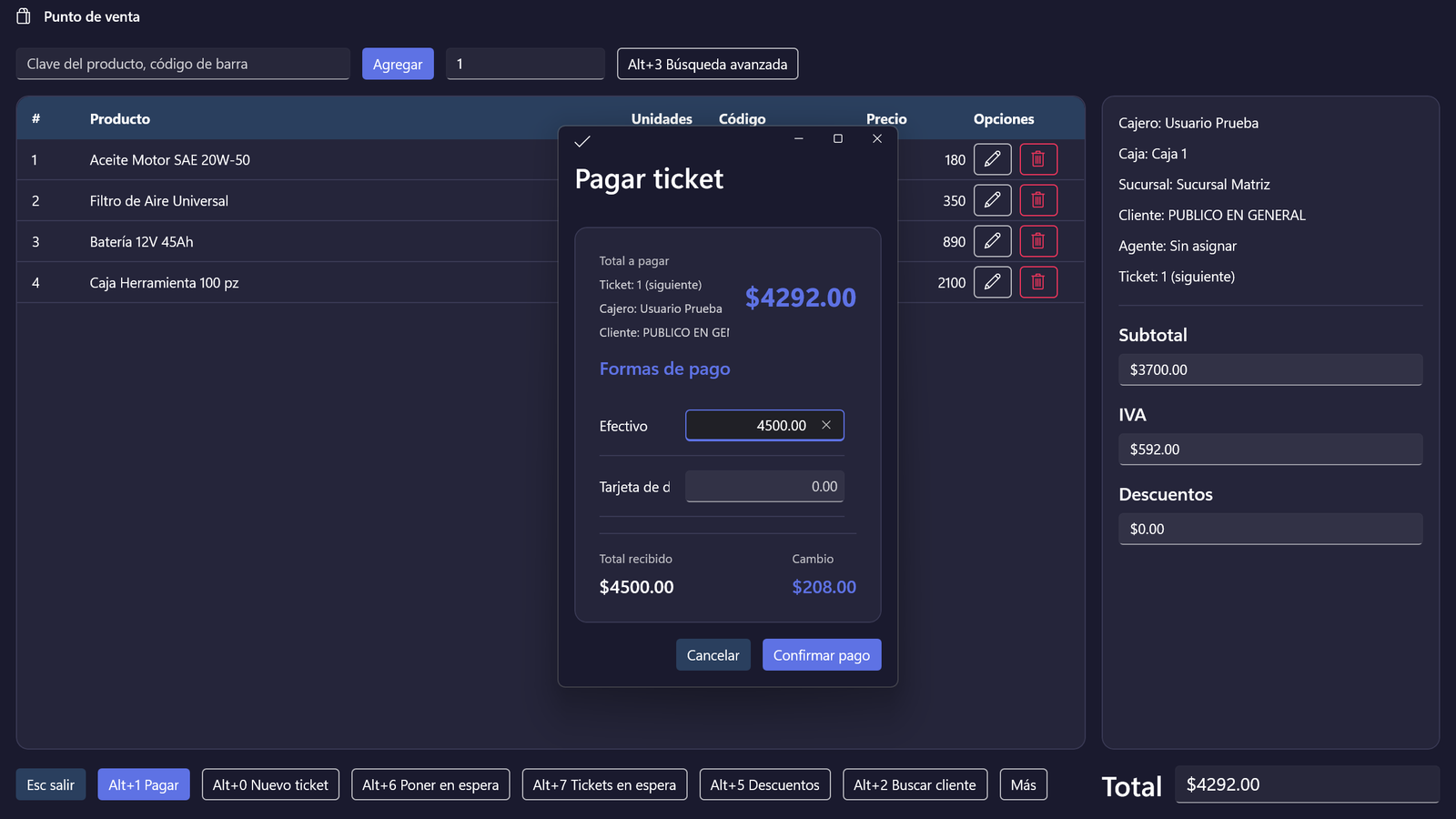This screenshot has width=1456, height=819.
Task: Click the Punto de venta bag icon
Action: point(24,16)
